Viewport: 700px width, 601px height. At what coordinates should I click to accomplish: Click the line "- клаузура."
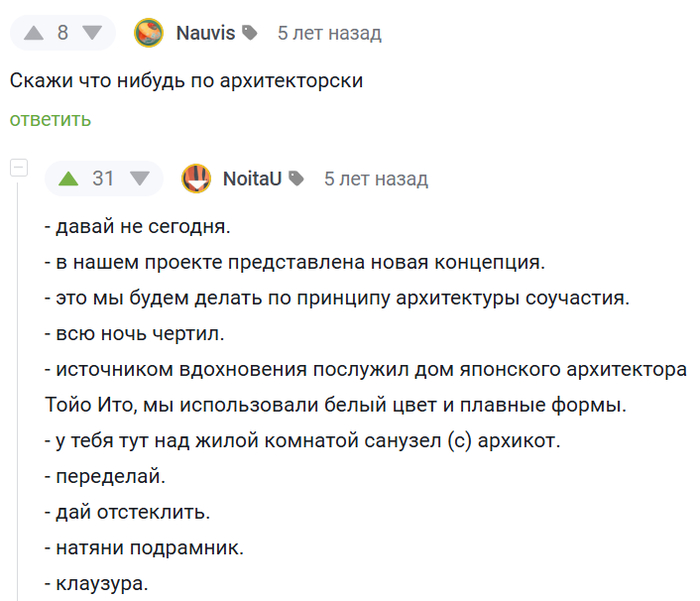(x=96, y=583)
